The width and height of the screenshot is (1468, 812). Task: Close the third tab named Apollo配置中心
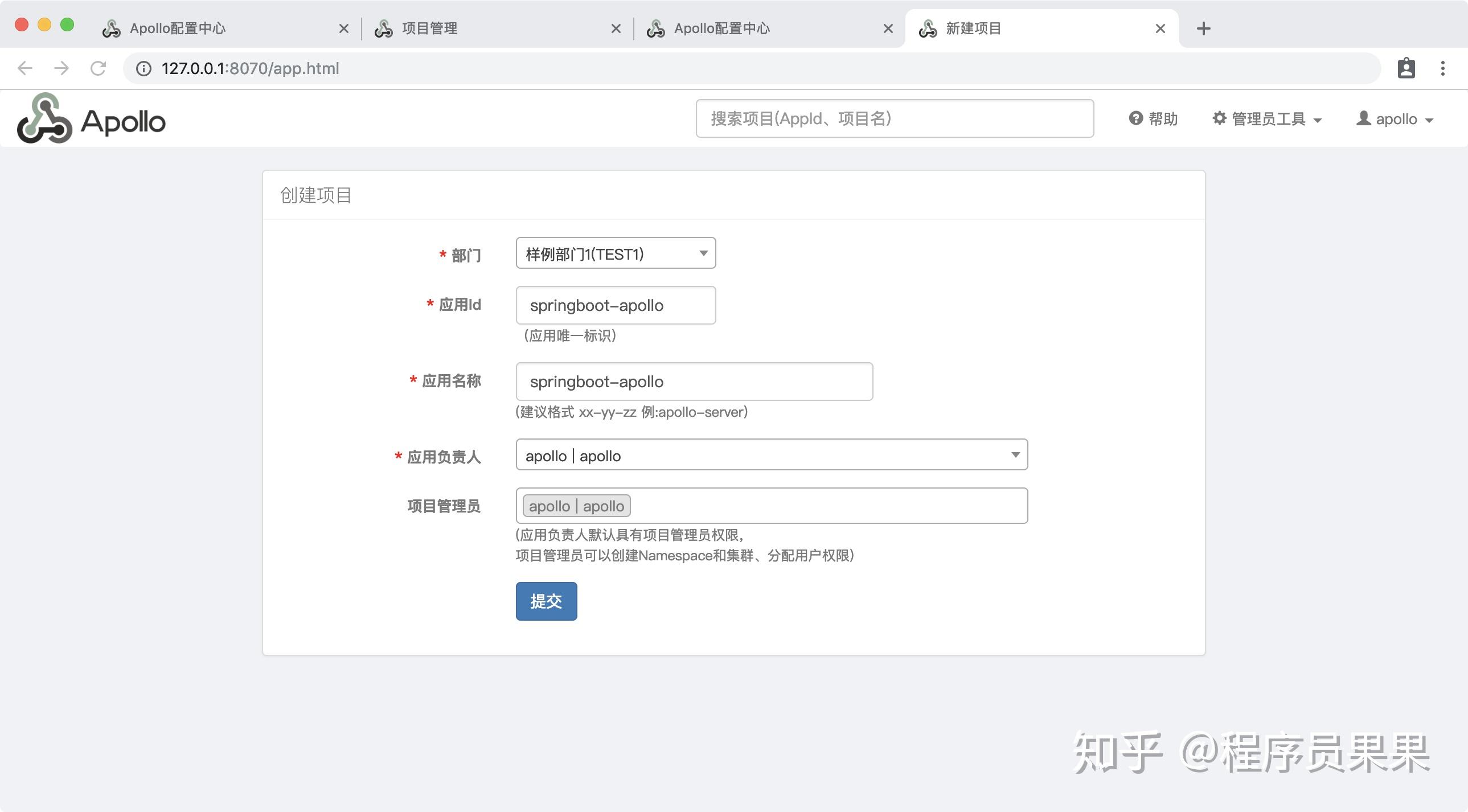(x=888, y=28)
